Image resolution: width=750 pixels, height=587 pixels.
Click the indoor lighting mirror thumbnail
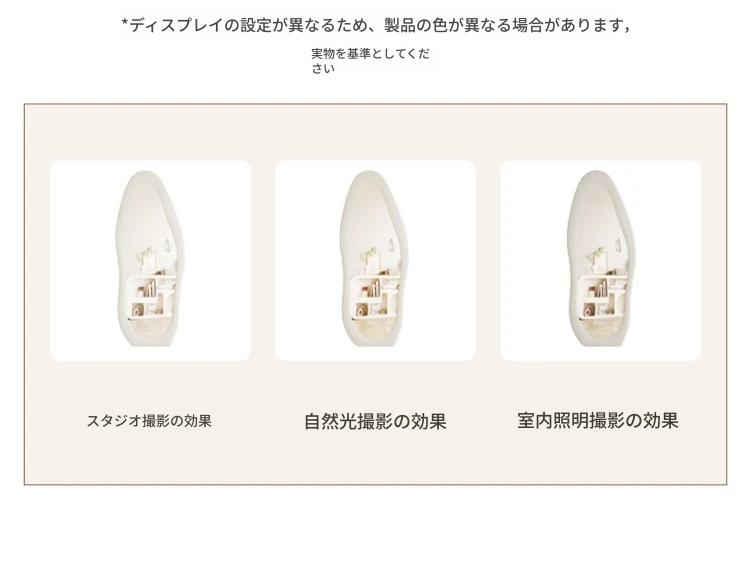click(x=600, y=261)
